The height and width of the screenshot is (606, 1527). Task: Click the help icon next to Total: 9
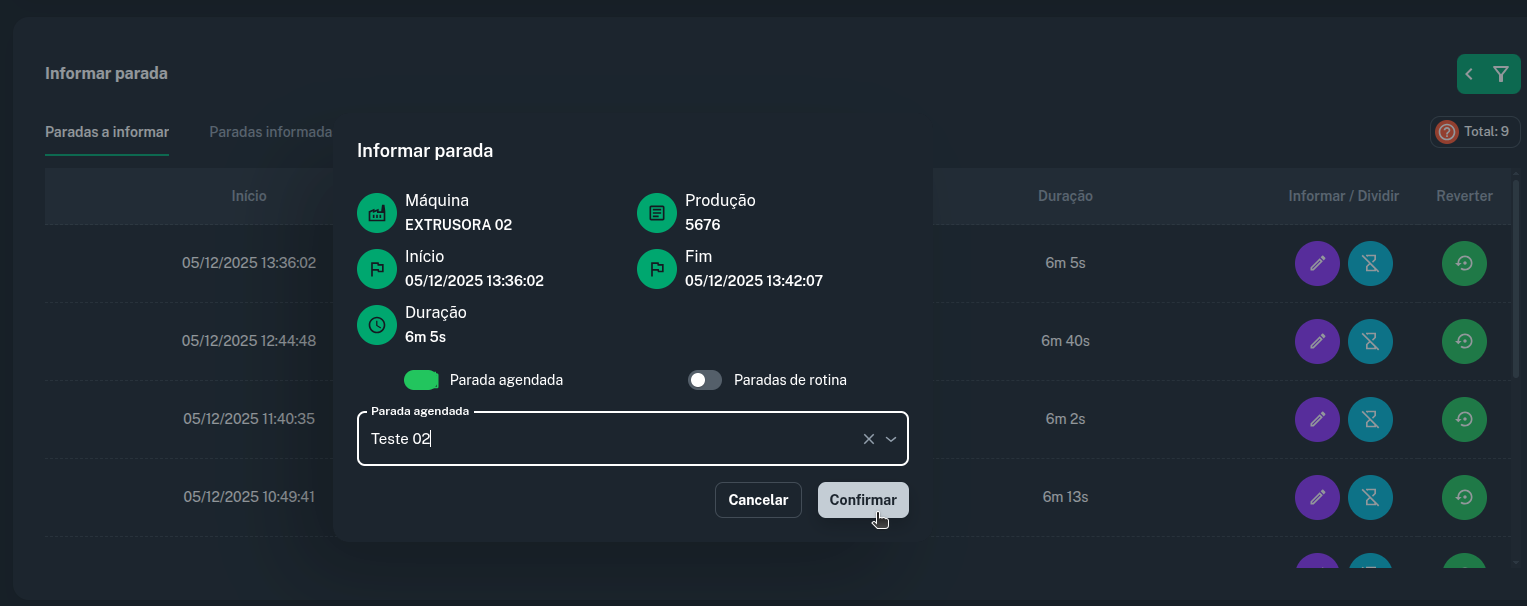[1446, 131]
